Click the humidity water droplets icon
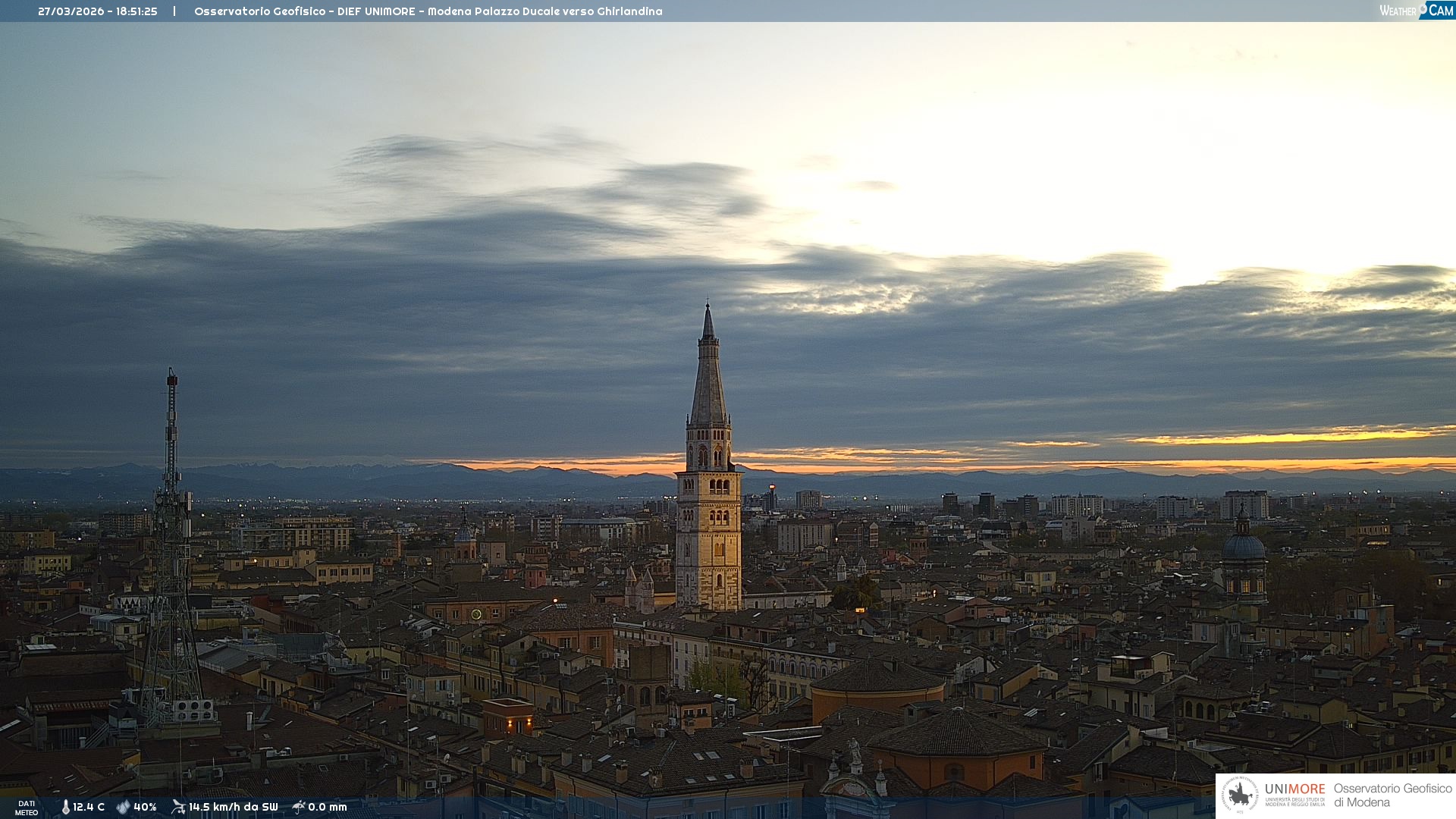The height and width of the screenshot is (819, 1456). (x=123, y=807)
